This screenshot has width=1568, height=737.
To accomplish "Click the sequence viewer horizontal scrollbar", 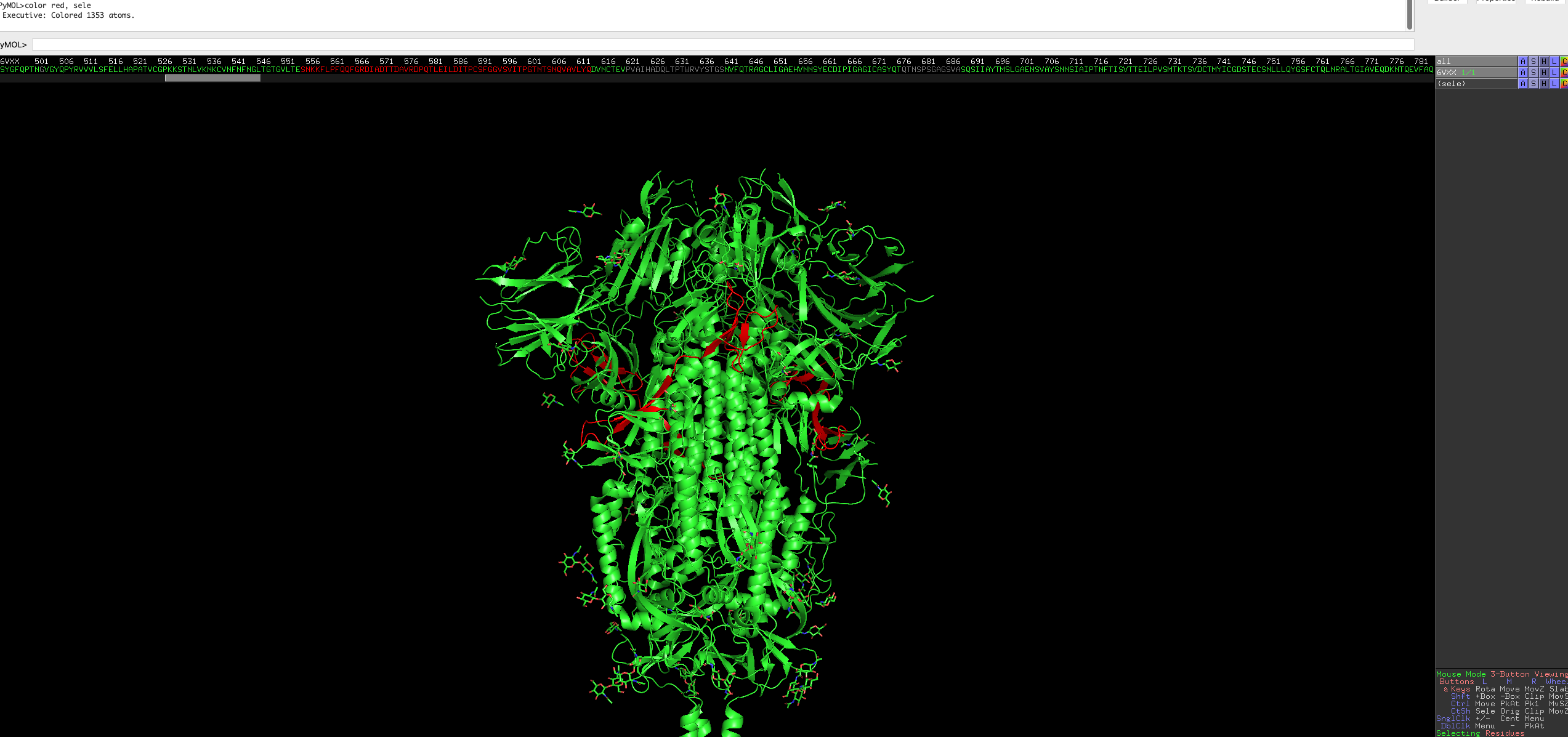I will (x=212, y=78).
